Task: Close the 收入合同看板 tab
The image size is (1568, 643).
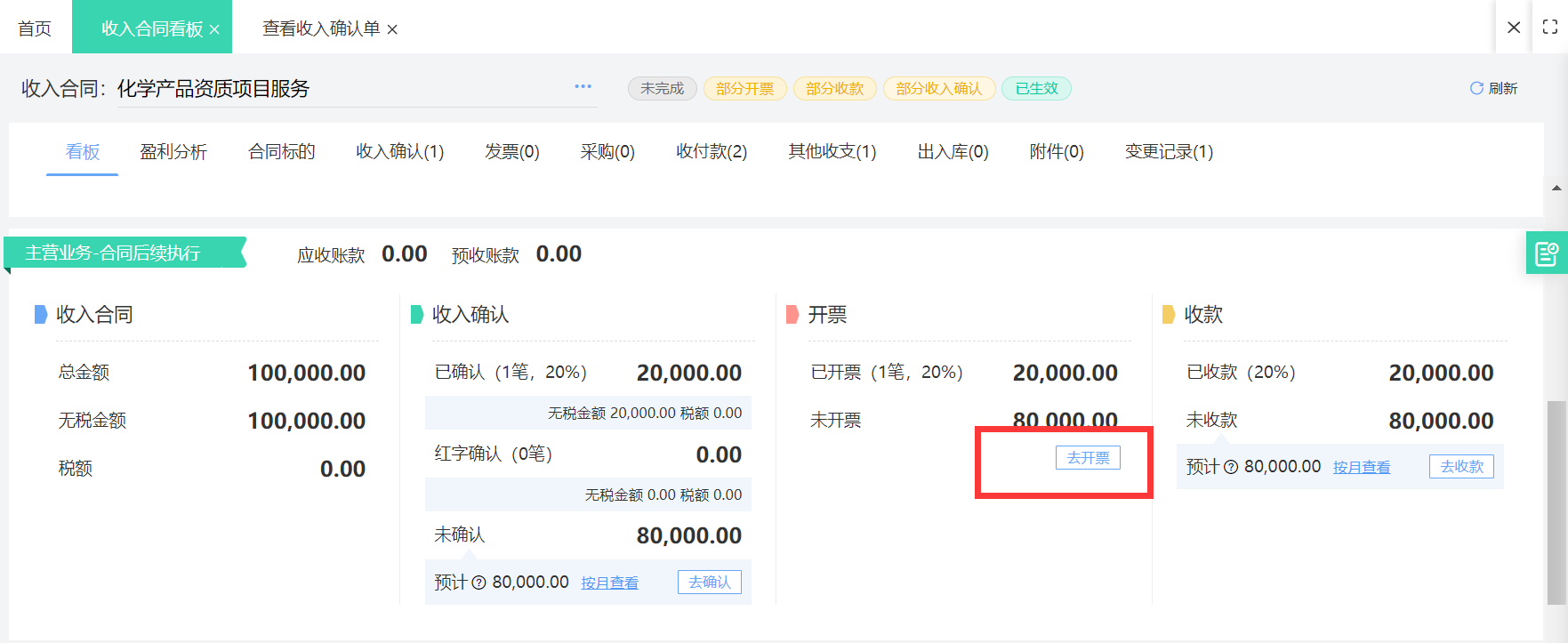Action: tap(214, 29)
